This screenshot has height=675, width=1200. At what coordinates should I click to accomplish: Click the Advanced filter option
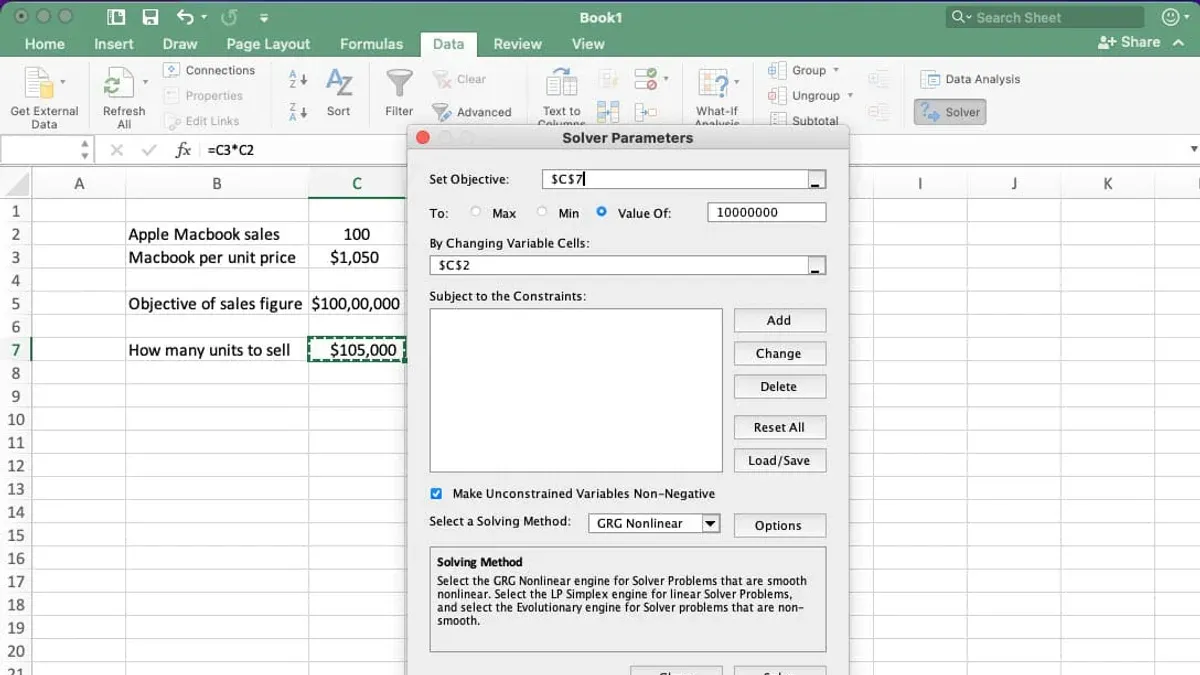(x=472, y=112)
